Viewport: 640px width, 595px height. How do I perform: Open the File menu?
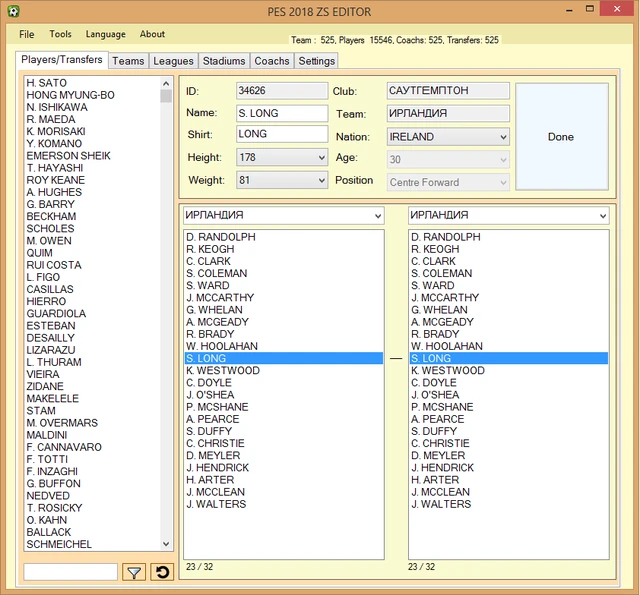[x=26, y=34]
